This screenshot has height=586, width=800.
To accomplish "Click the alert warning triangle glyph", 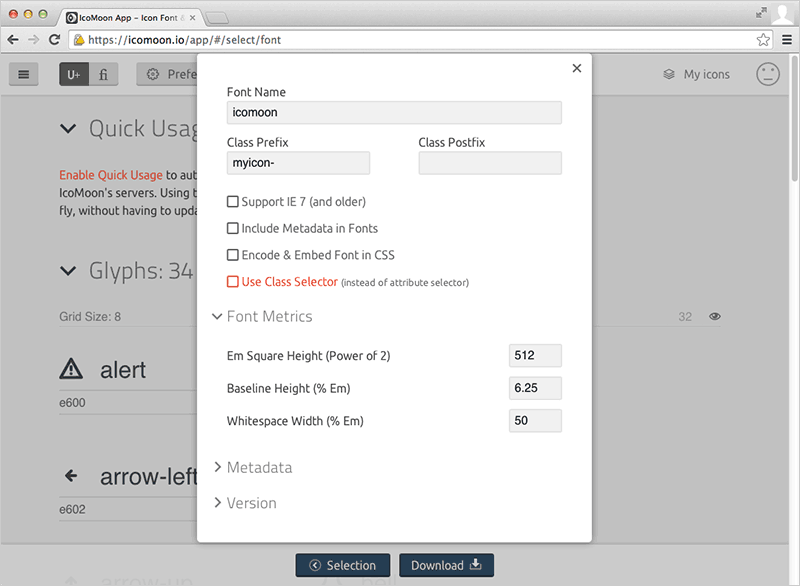I will click(x=71, y=369).
